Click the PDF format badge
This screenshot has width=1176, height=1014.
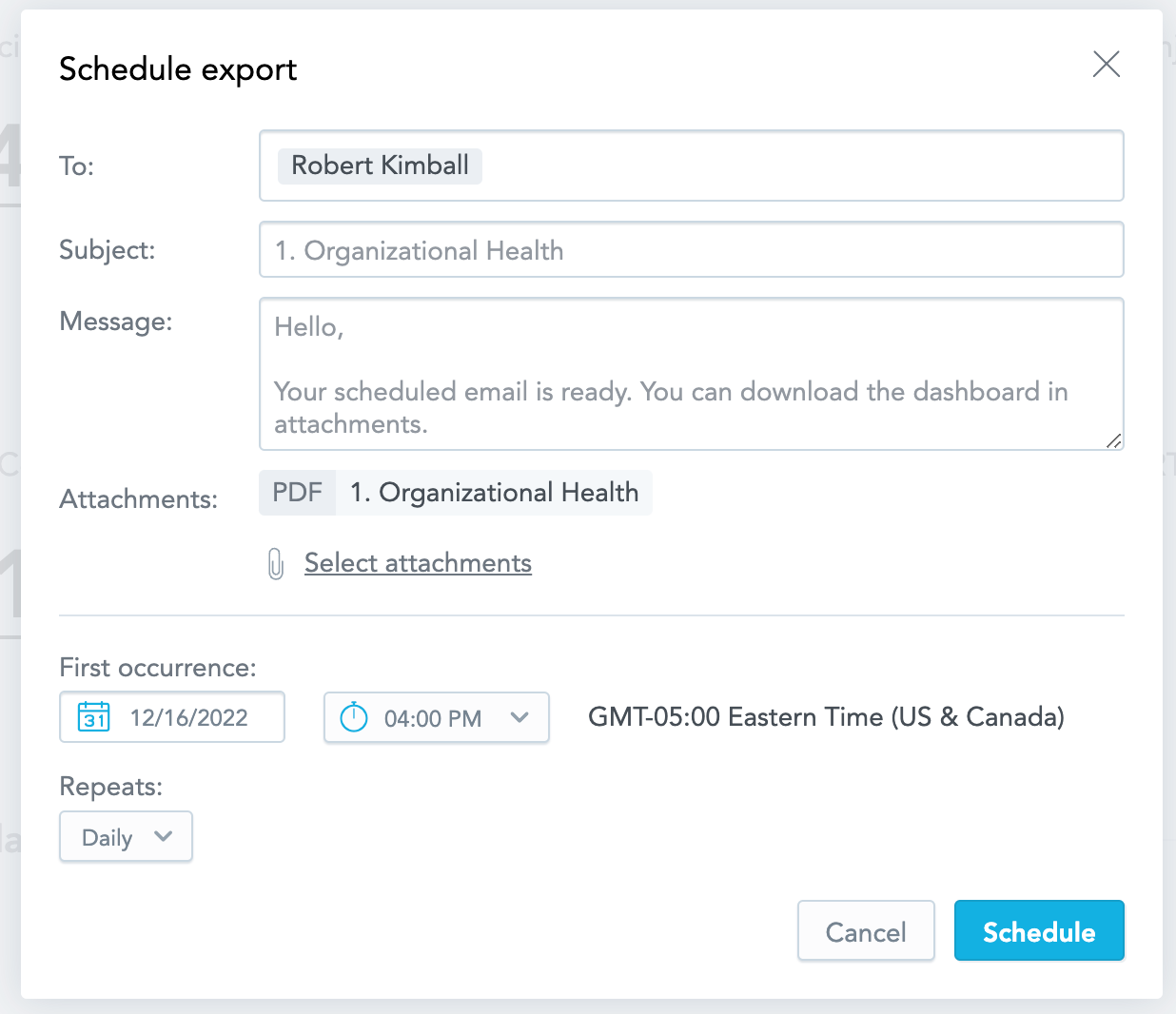[298, 493]
